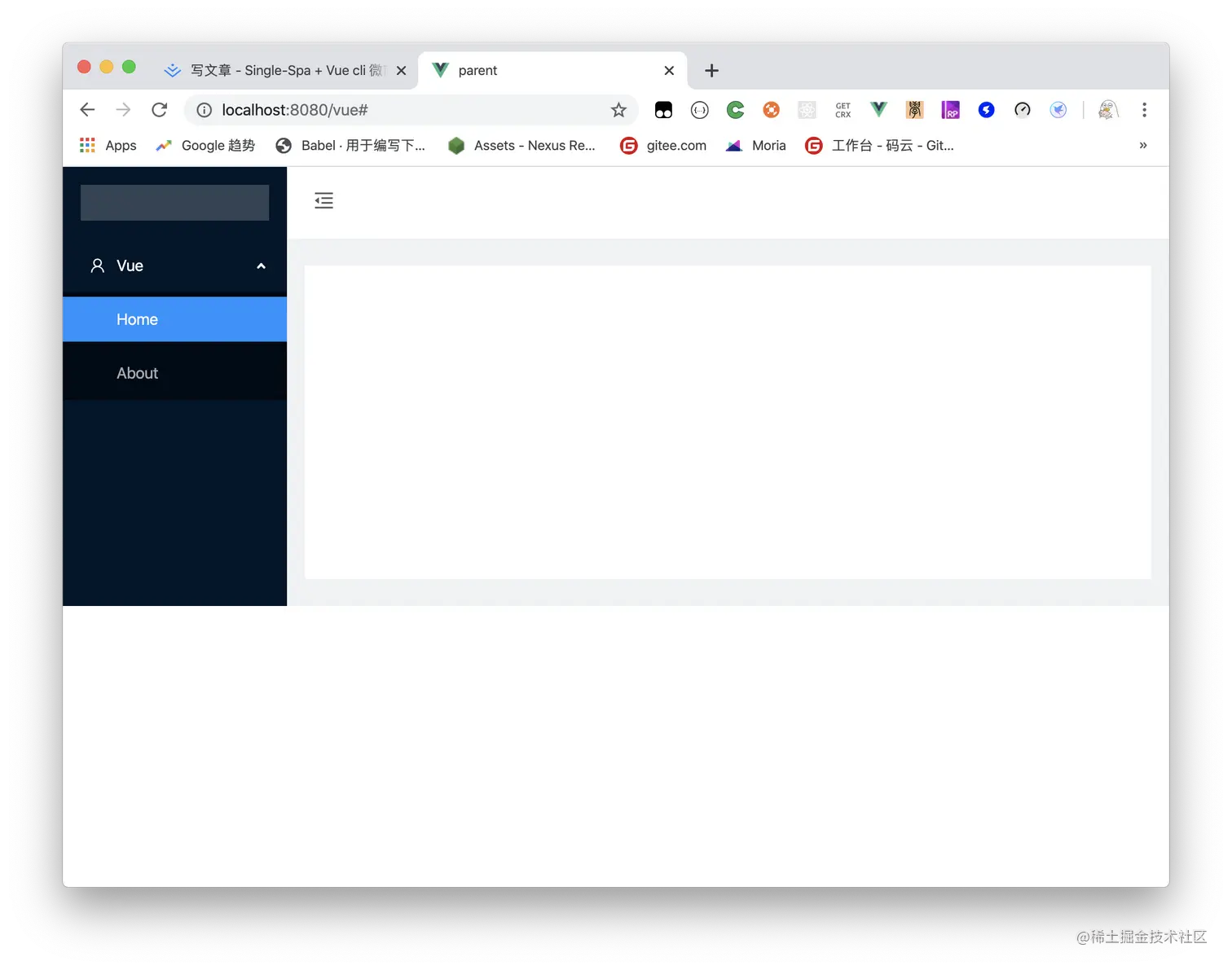Maximize the Chrome window with green button

(129, 67)
